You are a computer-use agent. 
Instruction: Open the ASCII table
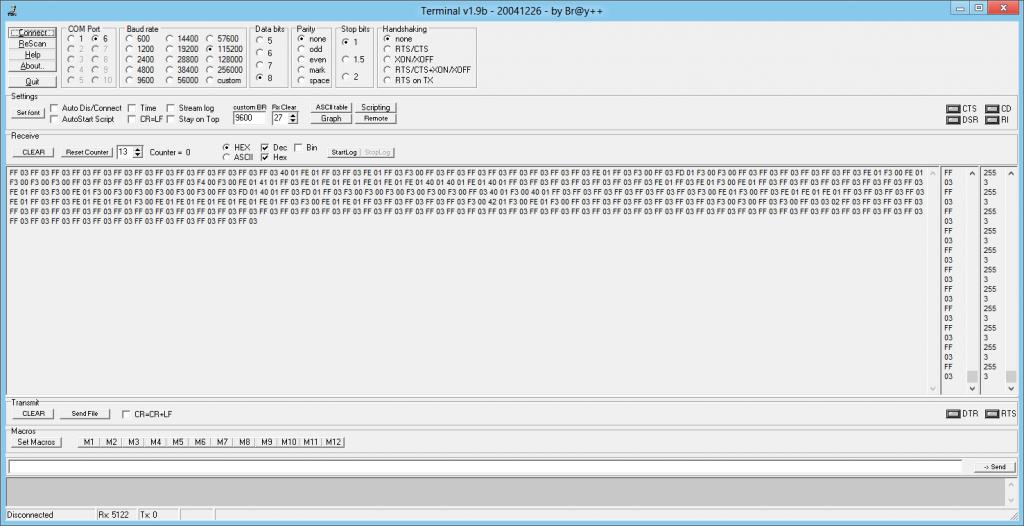coord(331,107)
